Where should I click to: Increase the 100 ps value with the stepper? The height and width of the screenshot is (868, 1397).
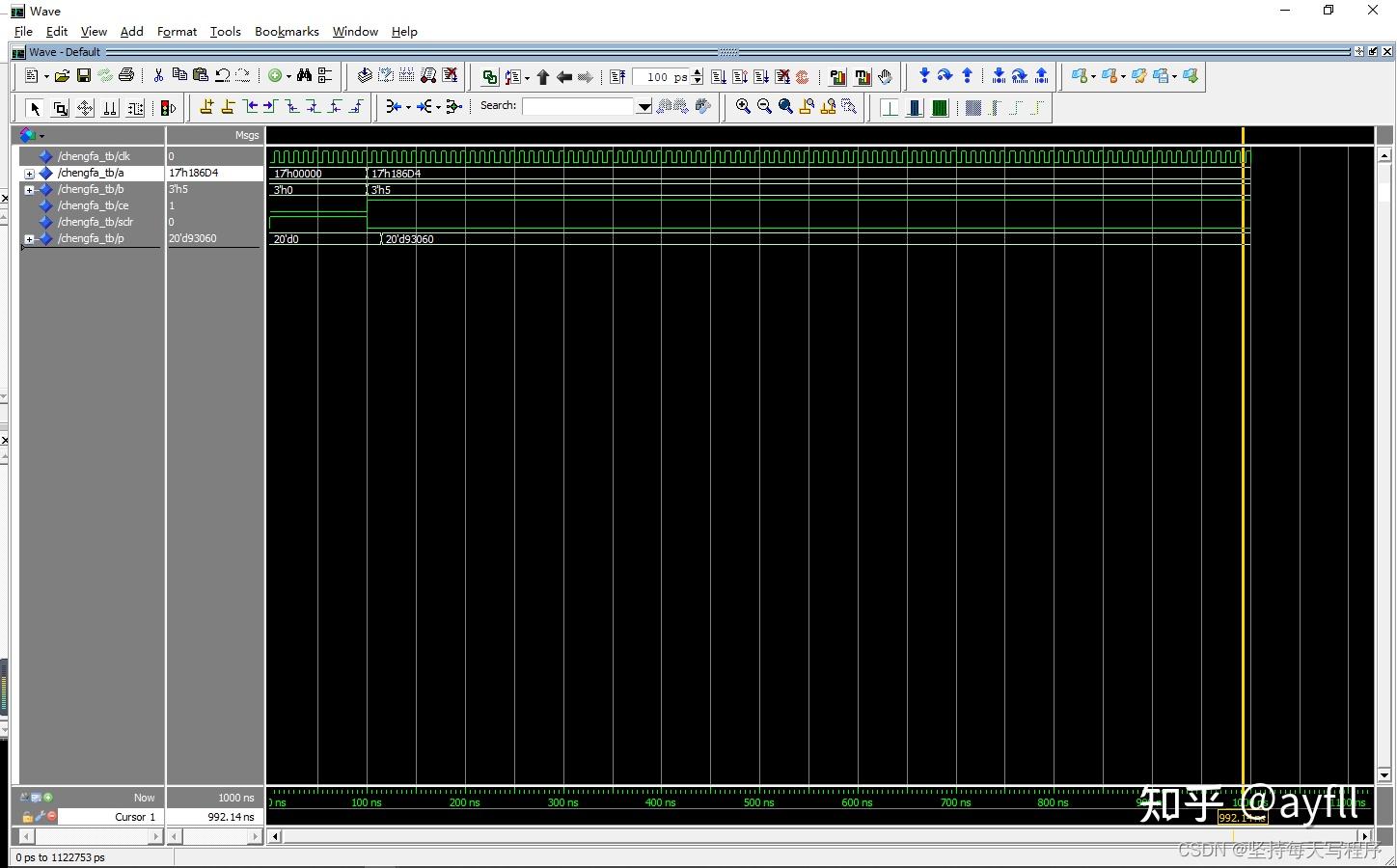pos(697,72)
